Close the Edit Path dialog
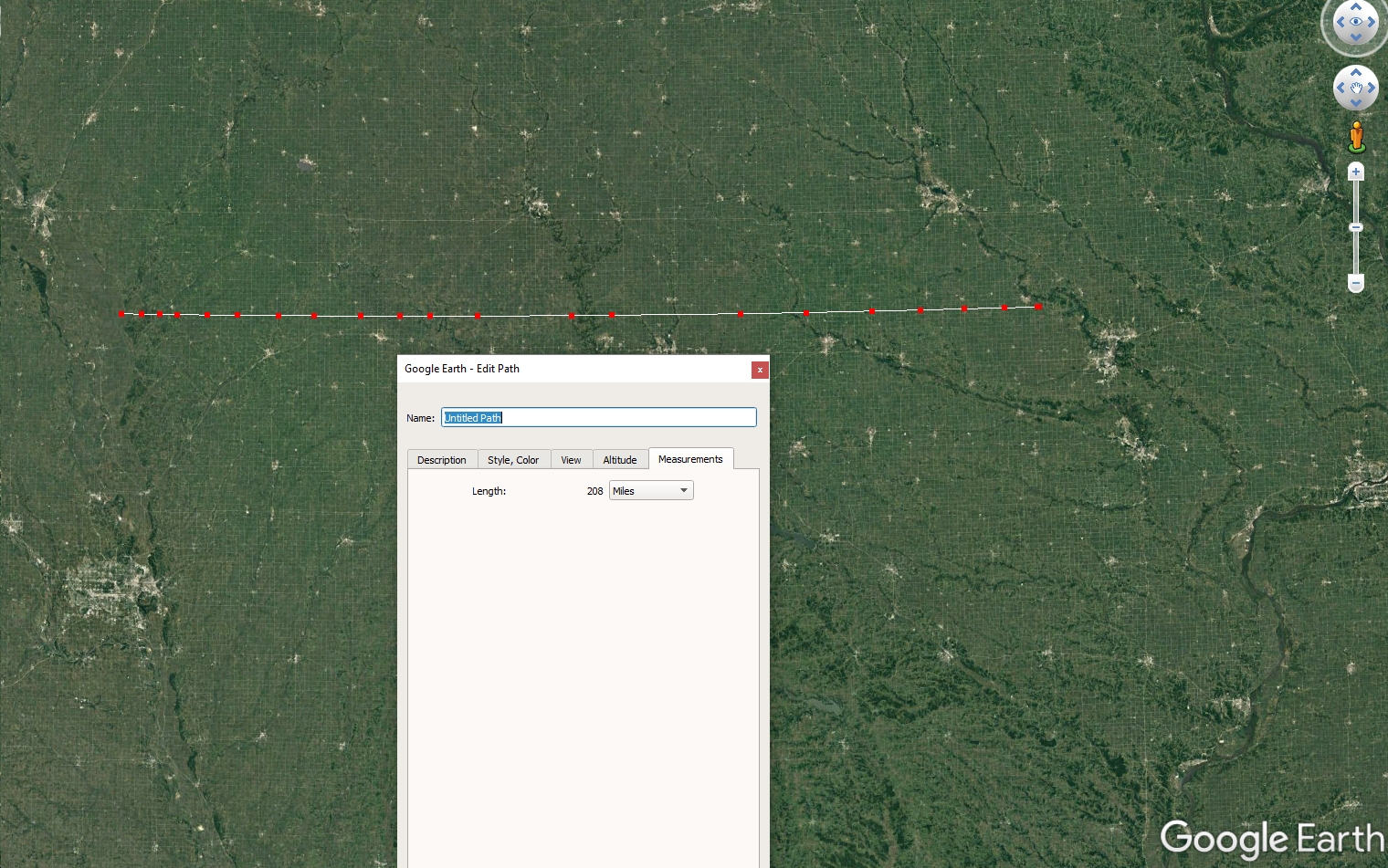This screenshot has height=868, width=1388. click(x=759, y=370)
